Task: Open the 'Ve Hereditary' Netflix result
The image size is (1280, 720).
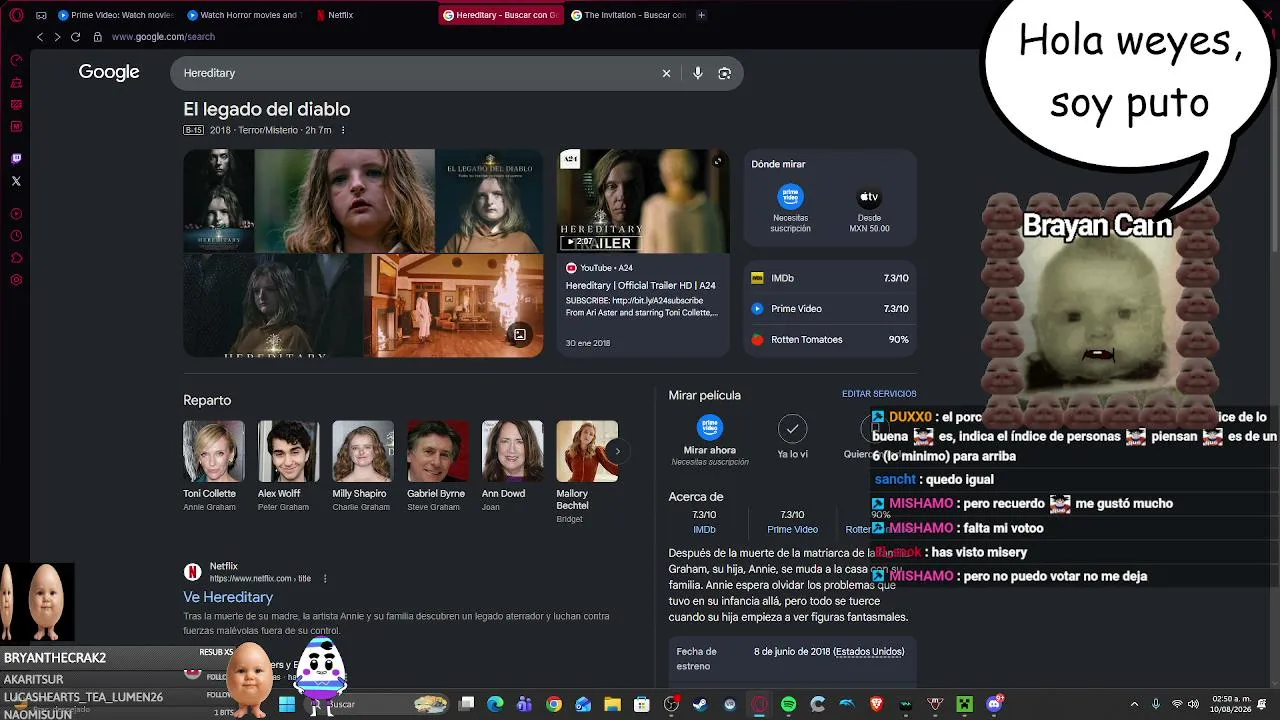Action: click(x=228, y=597)
